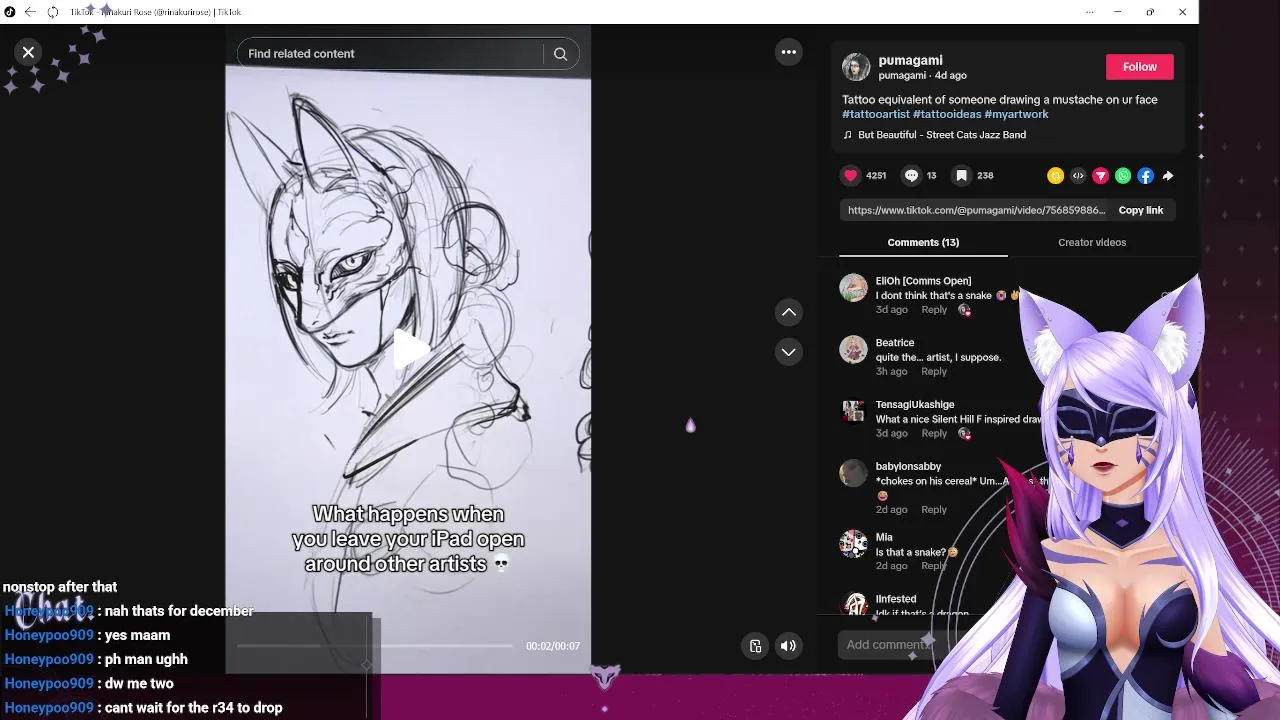Open the window's three-dot menu in title bar
Image resolution: width=1280 pixels, height=720 pixels.
(x=1089, y=12)
